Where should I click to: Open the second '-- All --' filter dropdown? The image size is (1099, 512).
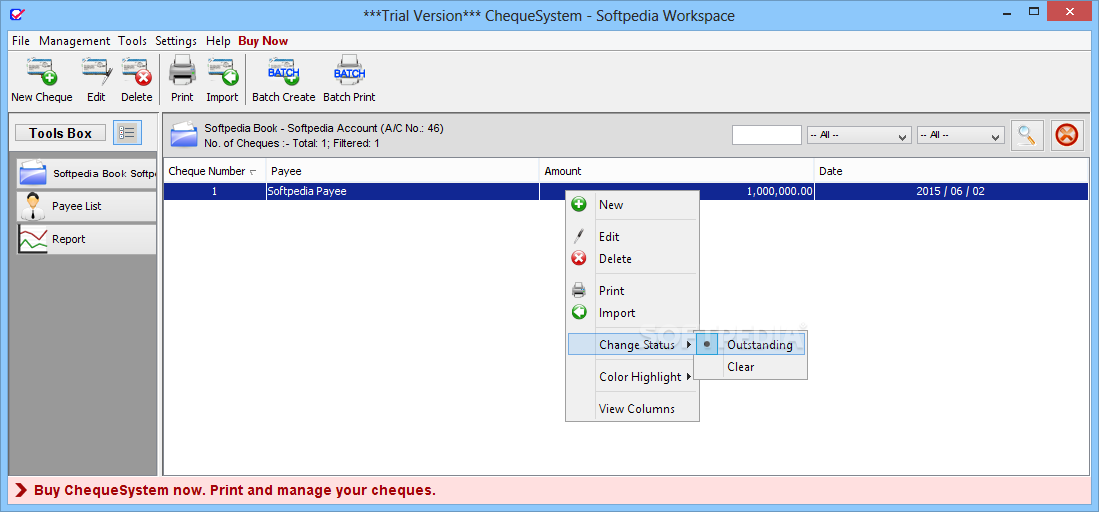click(961, 135)
